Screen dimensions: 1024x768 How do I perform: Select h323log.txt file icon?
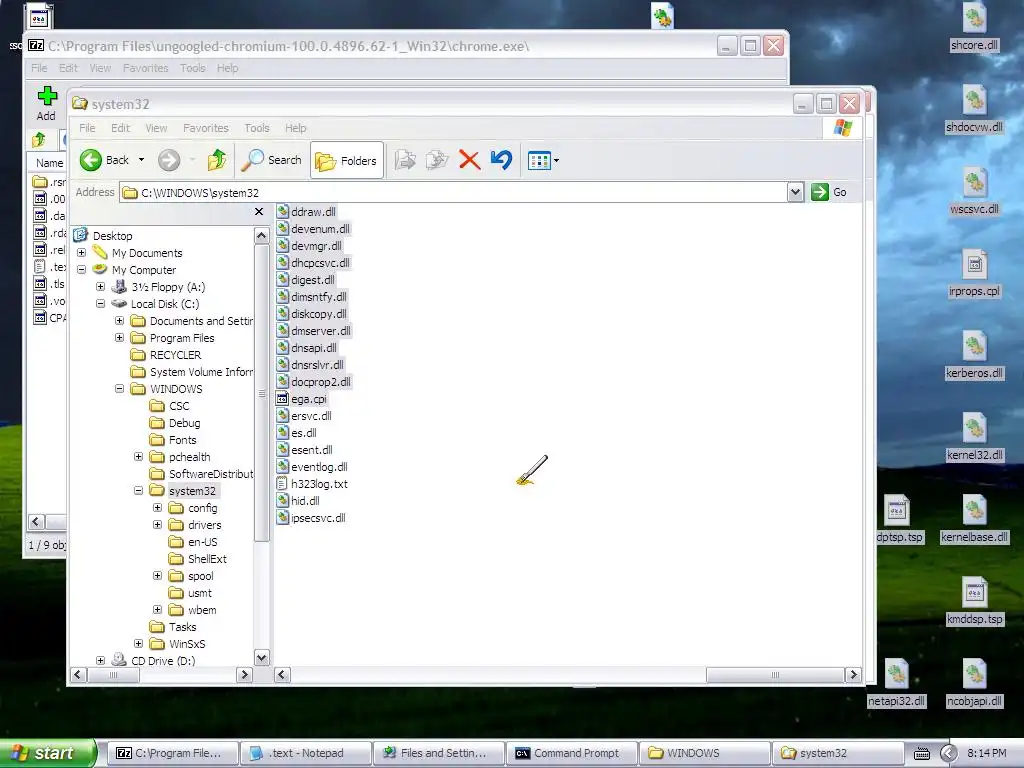pyautogui.click(x=282, y=484)
